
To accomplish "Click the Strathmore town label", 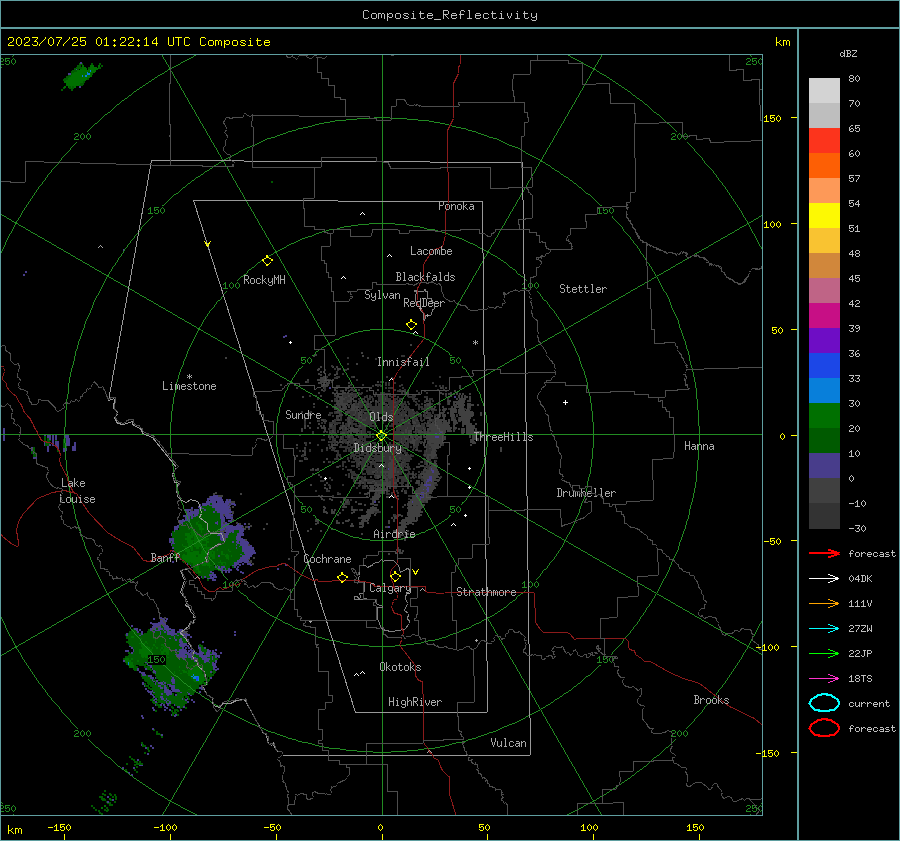I will tap(486, 592).
